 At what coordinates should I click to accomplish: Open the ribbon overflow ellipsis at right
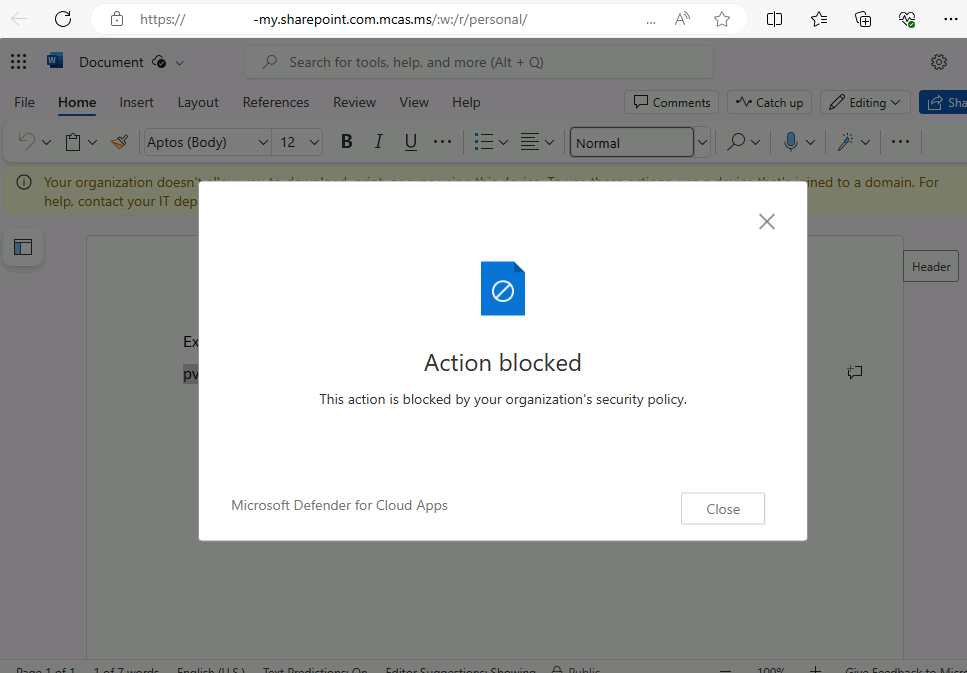pos(900,142)
